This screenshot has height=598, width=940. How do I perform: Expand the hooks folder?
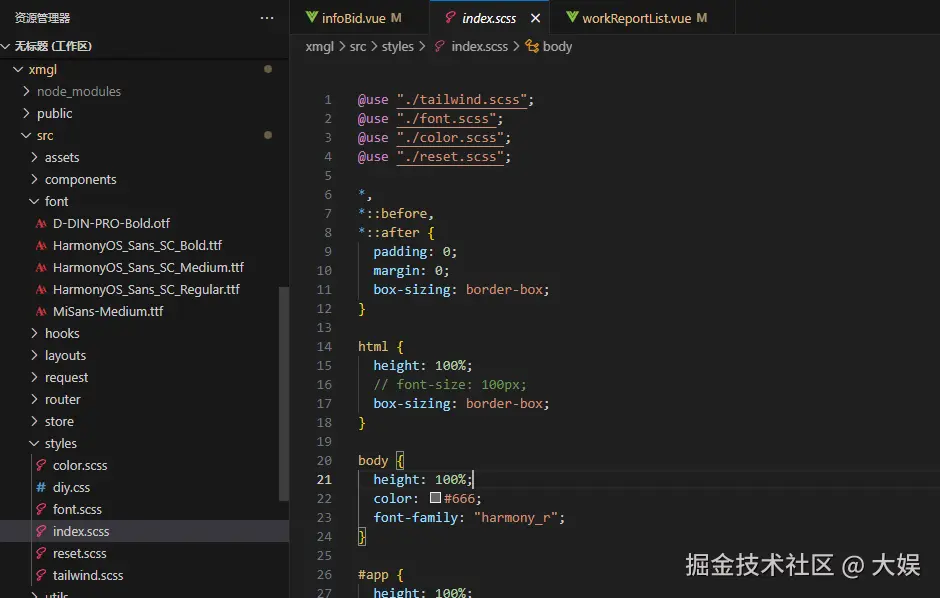click(34, 333)
